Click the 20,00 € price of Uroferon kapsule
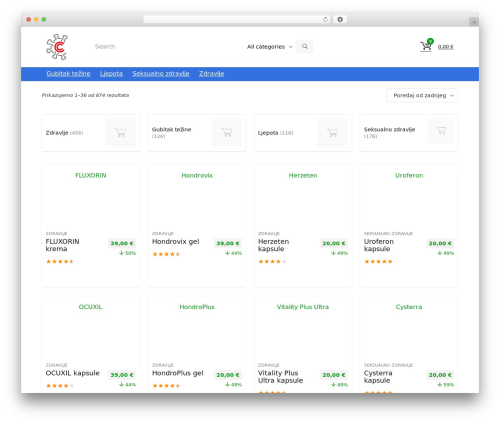This screenshot has width=500, height=423. [440, 243]
